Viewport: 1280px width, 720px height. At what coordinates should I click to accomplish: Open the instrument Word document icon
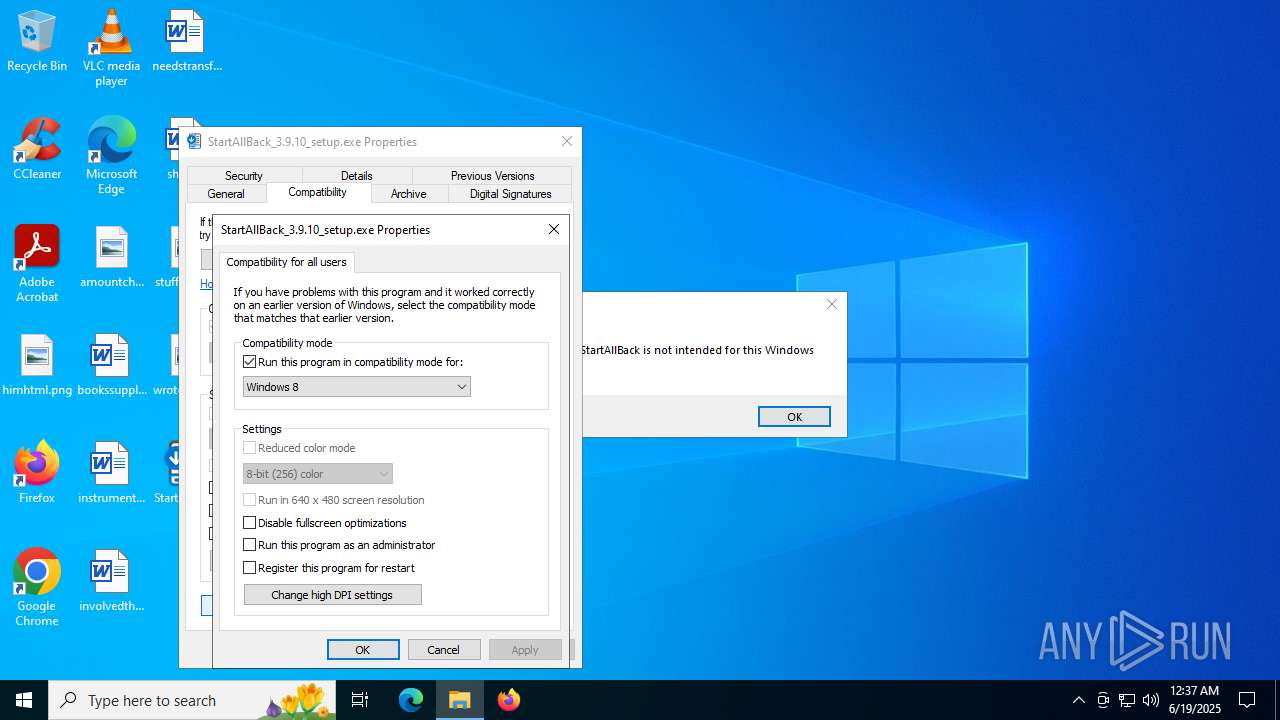tap(111, 472)
